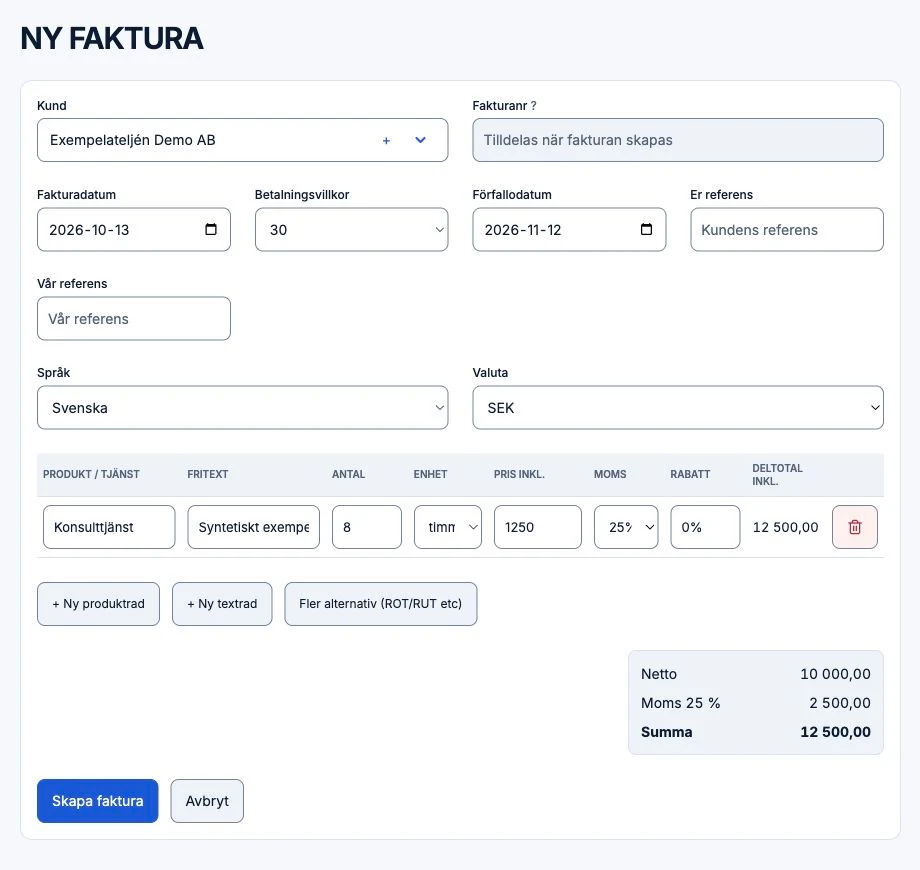Expand the Kund dropdown chevron

pos(420,140)
